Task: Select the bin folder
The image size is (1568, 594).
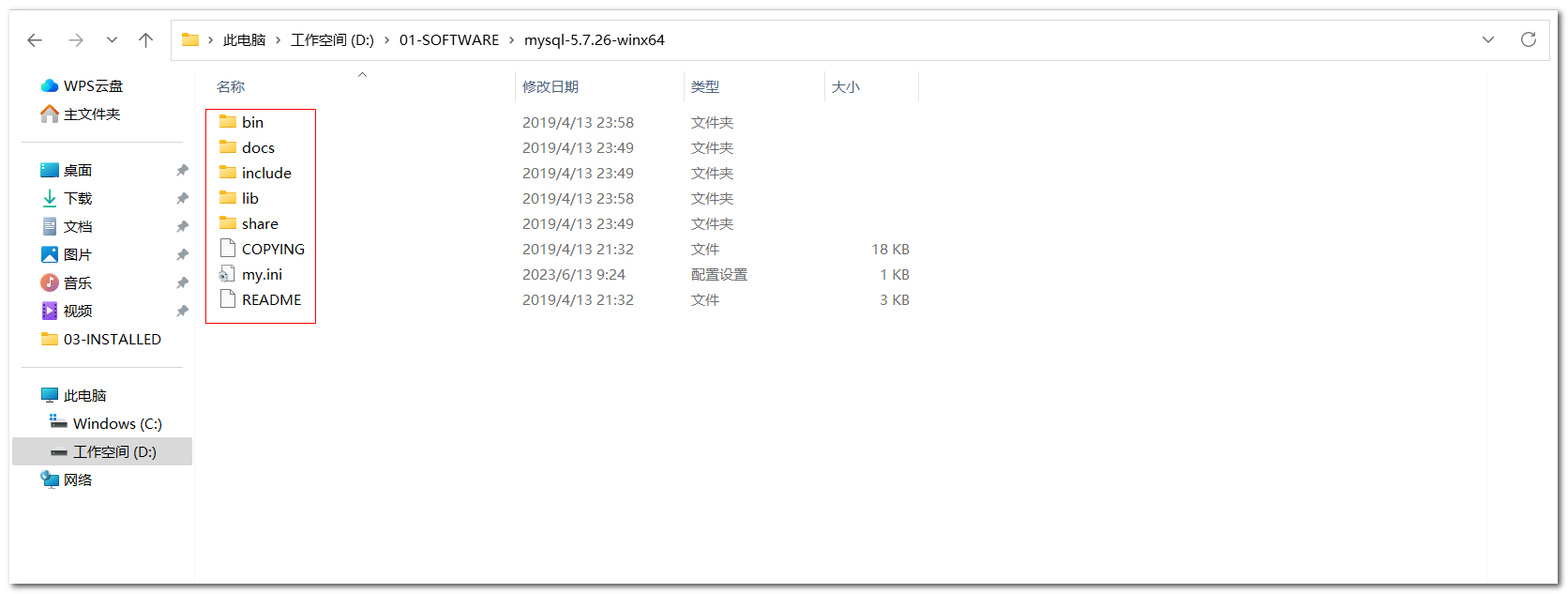Action: [253, 122]
